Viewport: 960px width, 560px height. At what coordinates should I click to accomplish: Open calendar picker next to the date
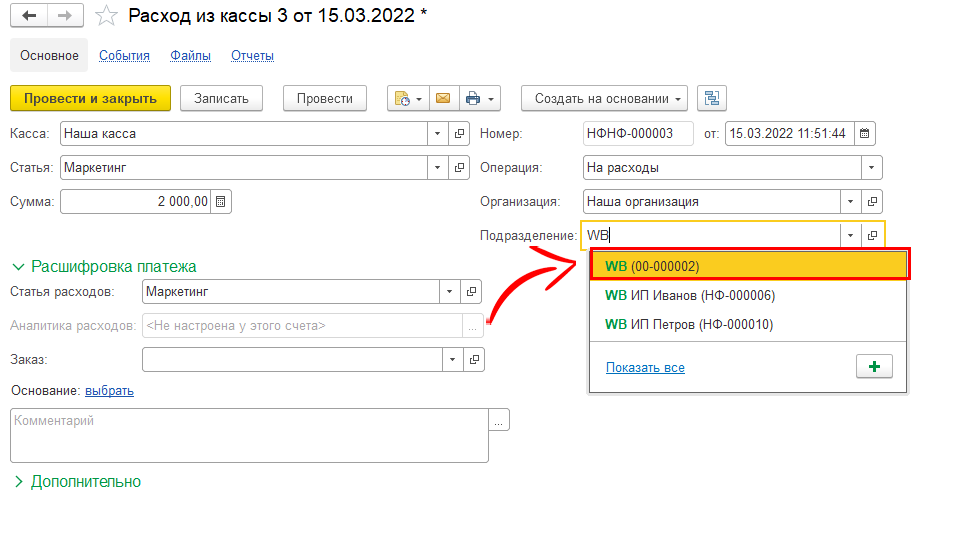[x=865, y=133]
